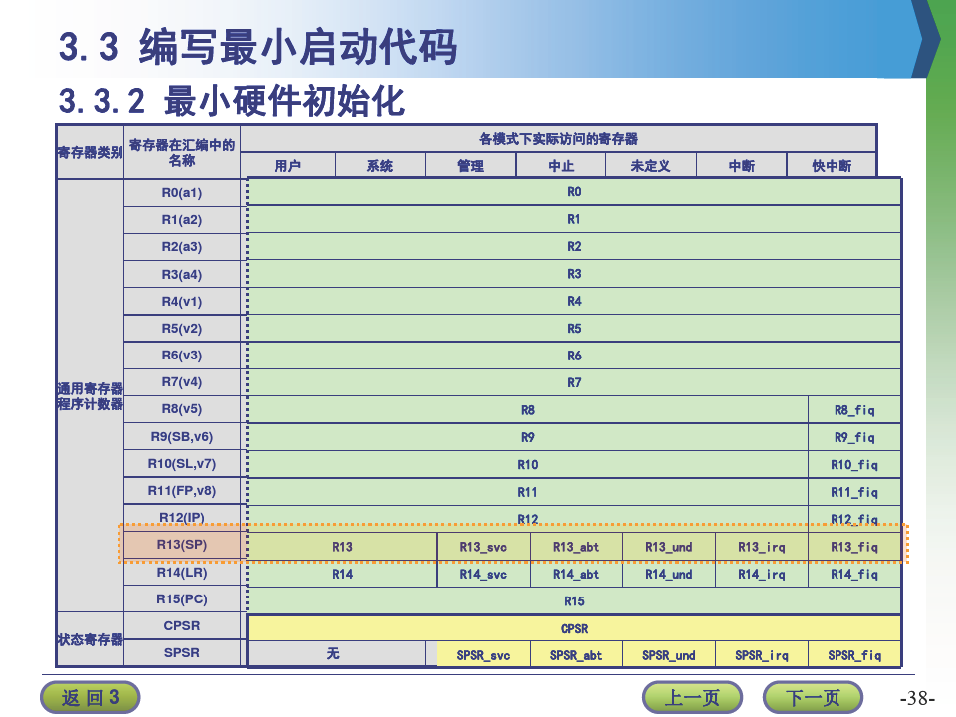Click the wide green R4 cell

(x=574, y=301)
